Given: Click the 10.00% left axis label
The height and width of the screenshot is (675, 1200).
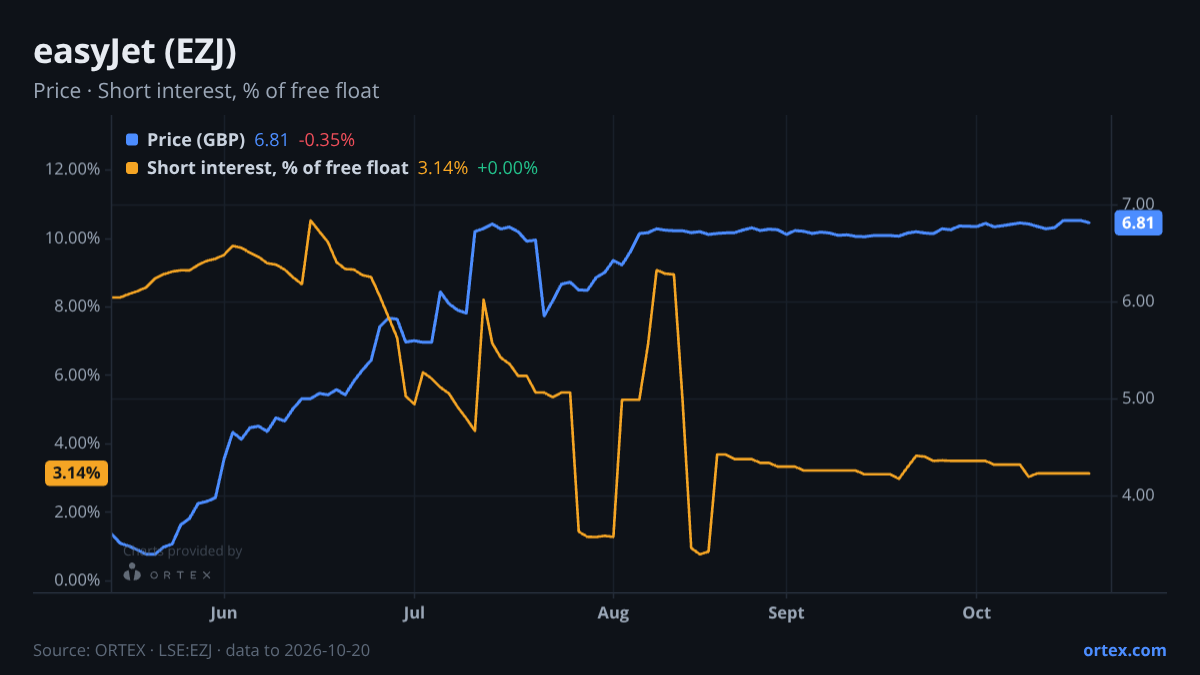Looking at the screenshot, I should 73,238.
